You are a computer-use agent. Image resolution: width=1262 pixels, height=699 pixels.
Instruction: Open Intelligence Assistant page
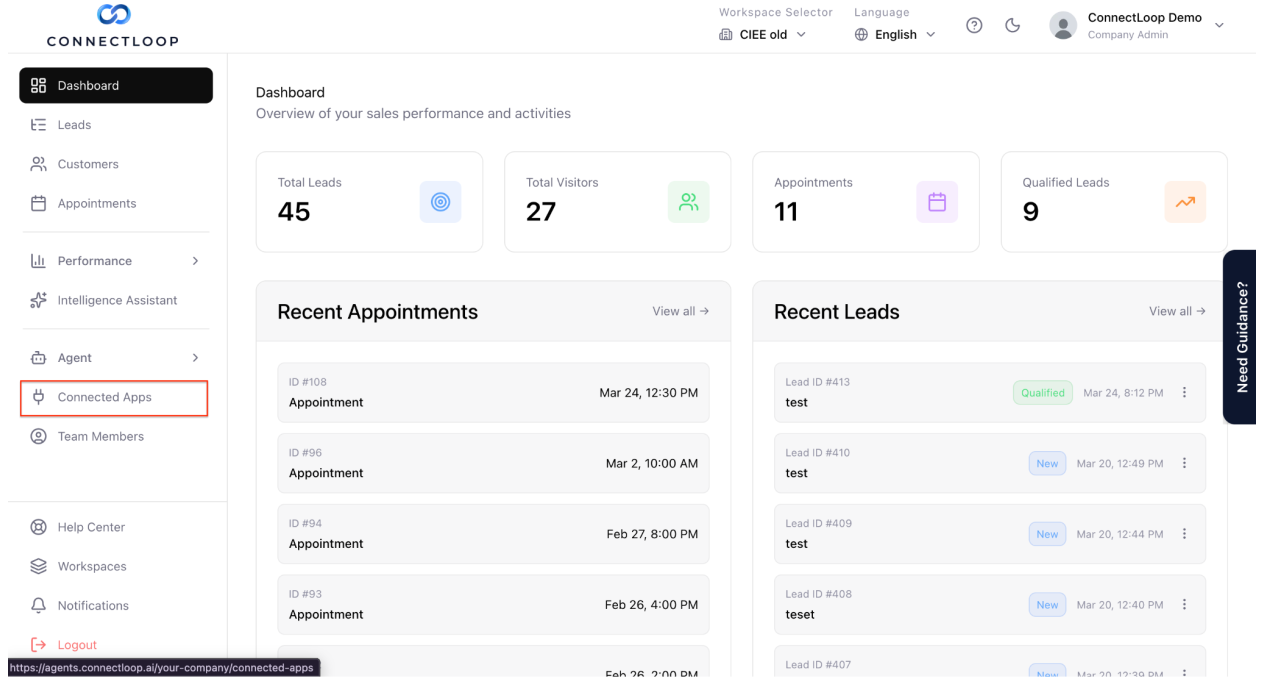coord(116,300)
